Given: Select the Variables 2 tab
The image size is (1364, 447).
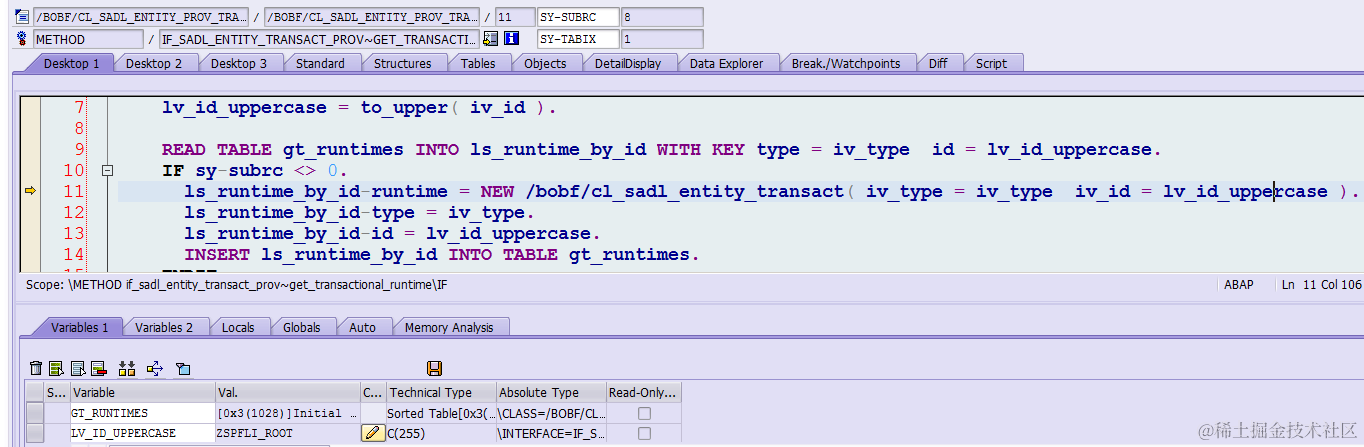Looking at the screenshot, I should tap(164, 327).
